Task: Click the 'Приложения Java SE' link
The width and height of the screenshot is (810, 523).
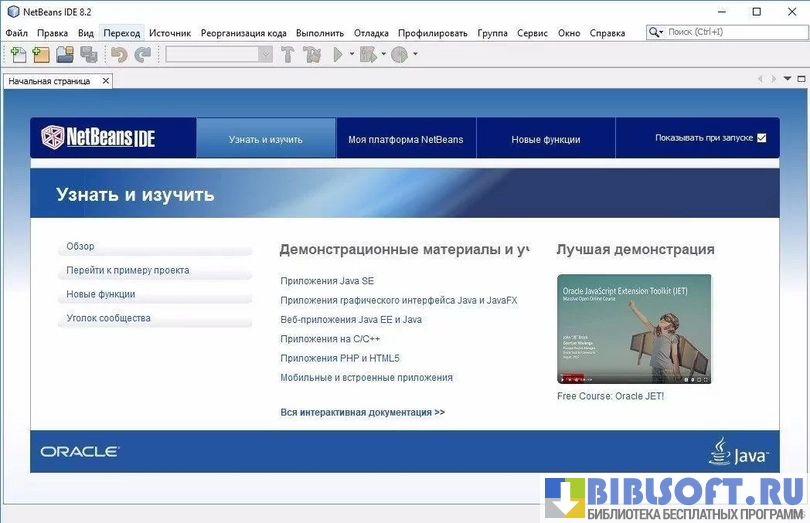Action: tap(327, 282)
